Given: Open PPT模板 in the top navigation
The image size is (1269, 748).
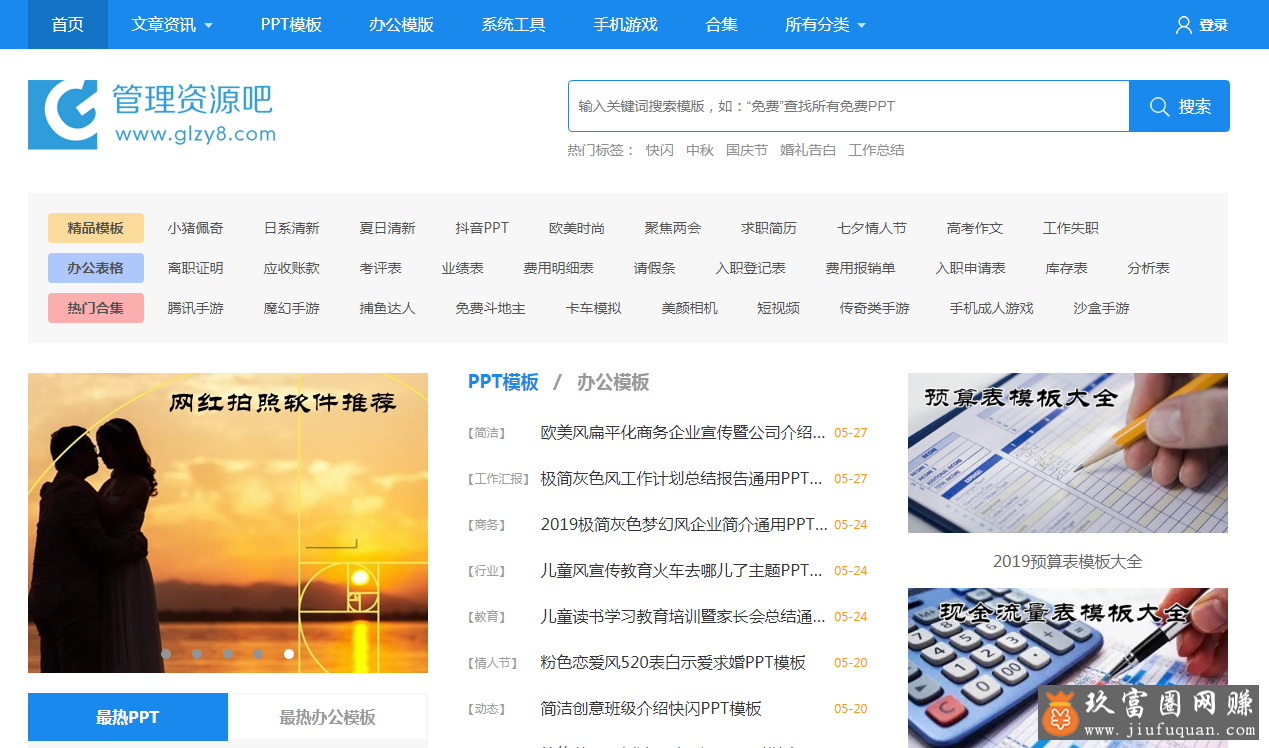Looking at the screenshot, I should (291, 25).
